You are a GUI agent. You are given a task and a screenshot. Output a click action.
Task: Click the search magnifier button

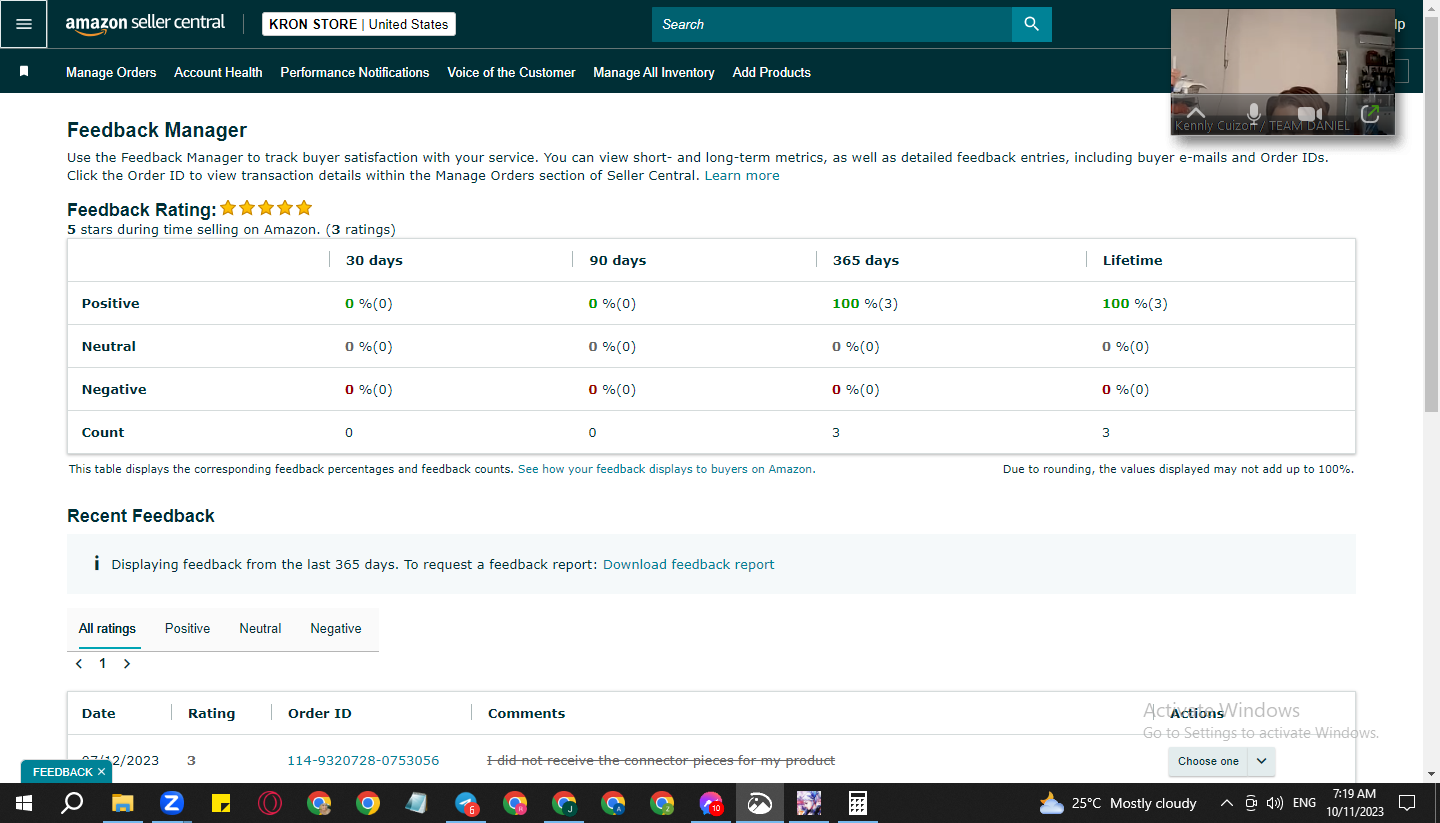point(1032,24)
